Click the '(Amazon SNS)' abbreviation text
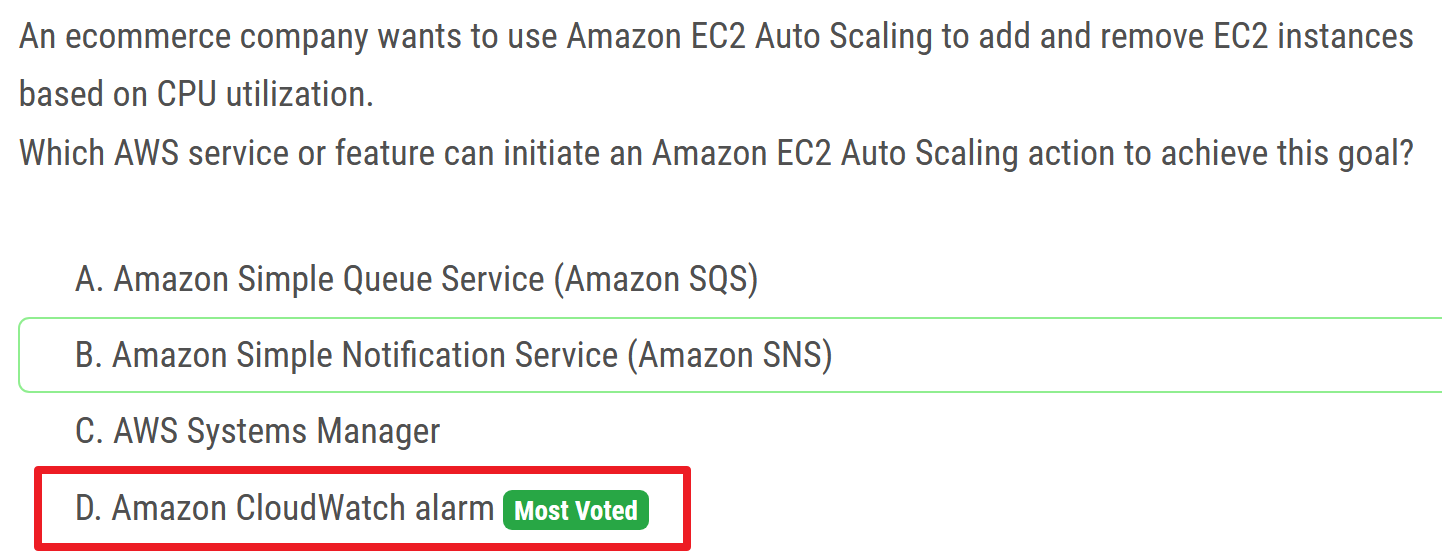The width and height of the screenshot is (1442, 558). pyautogui.click(x=730, y=355)
